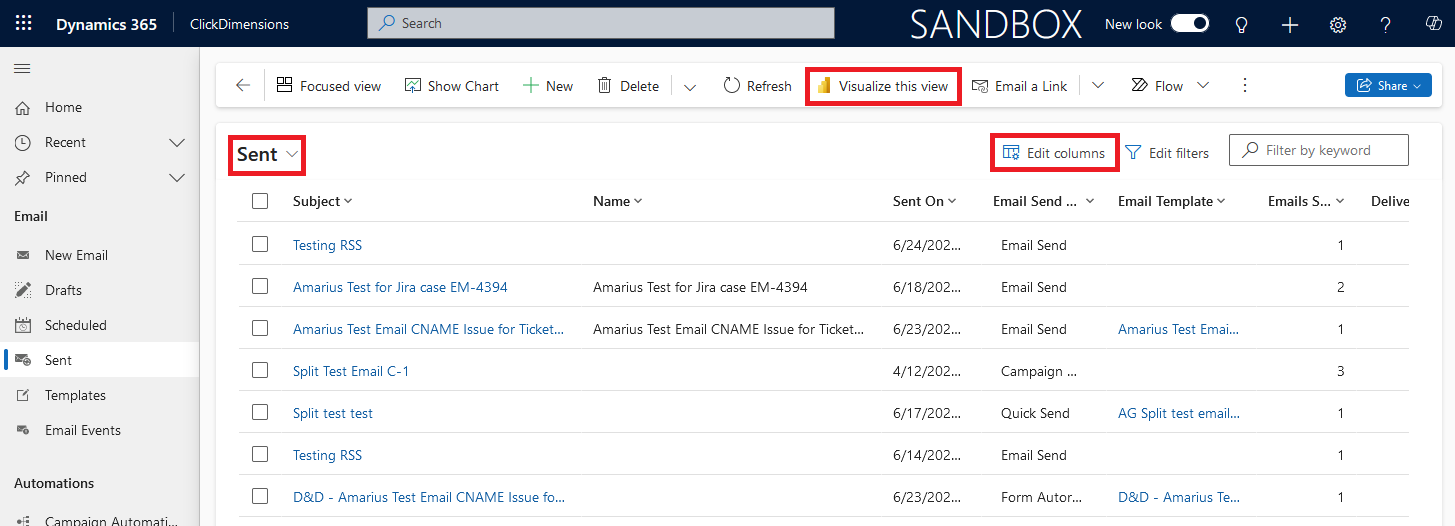This screenshot has height=526, width=1455.
Task: Select checkbox for Split test test row
Action: (260, 412)
